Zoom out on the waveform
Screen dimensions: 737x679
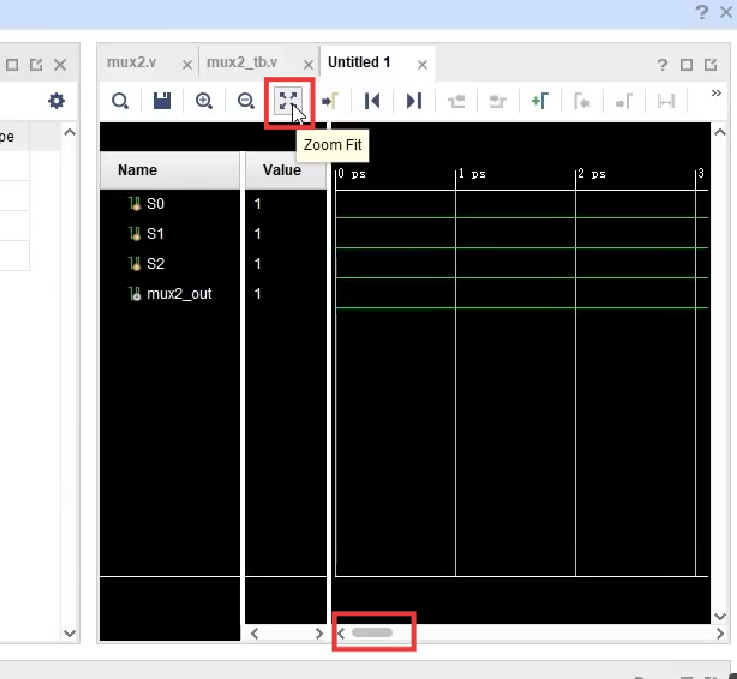click(x=246, y=101)
